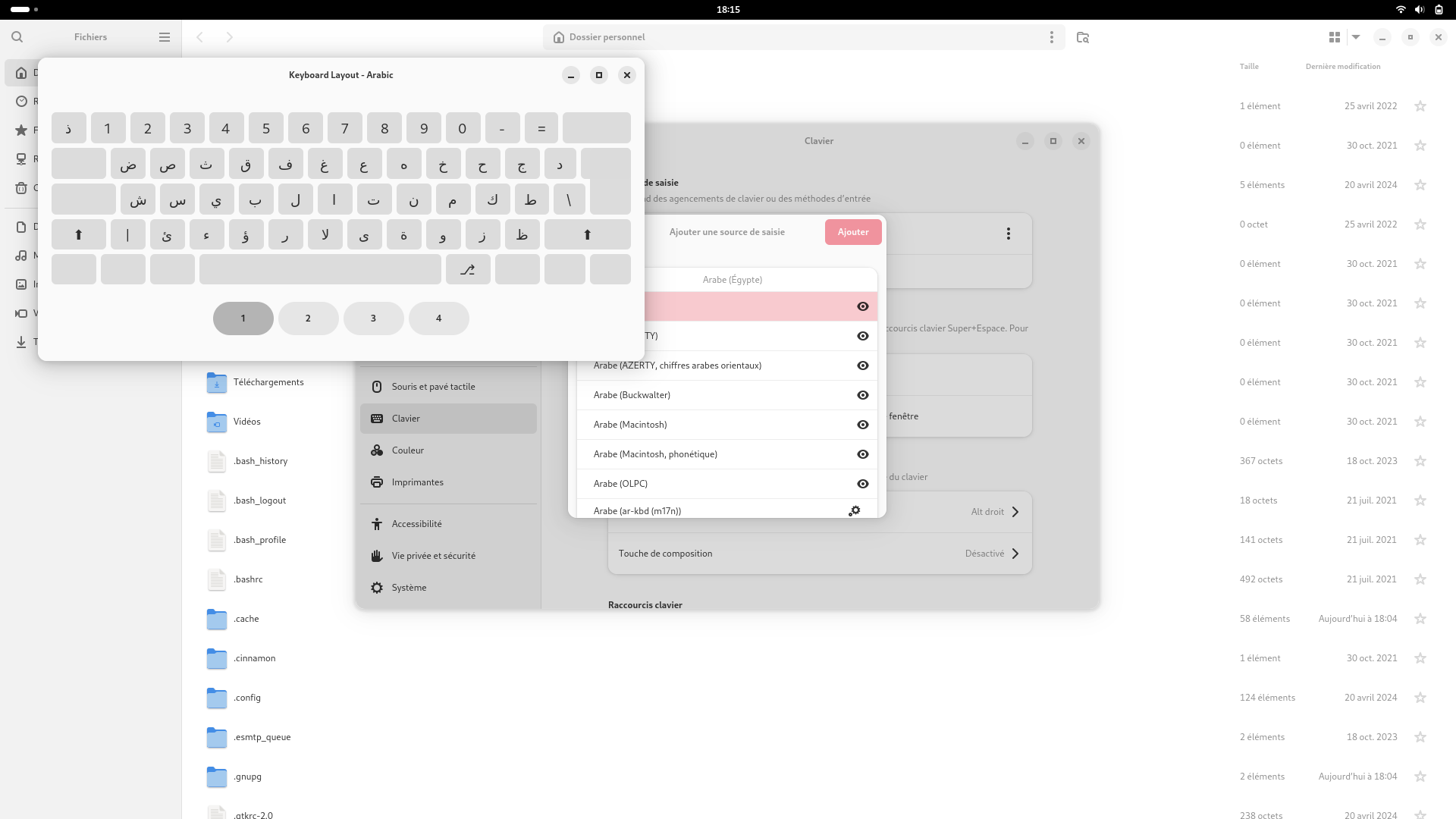Toggle visibility for Arabe (AZERTY)
1456x819 pixels.
coord(863,335)
